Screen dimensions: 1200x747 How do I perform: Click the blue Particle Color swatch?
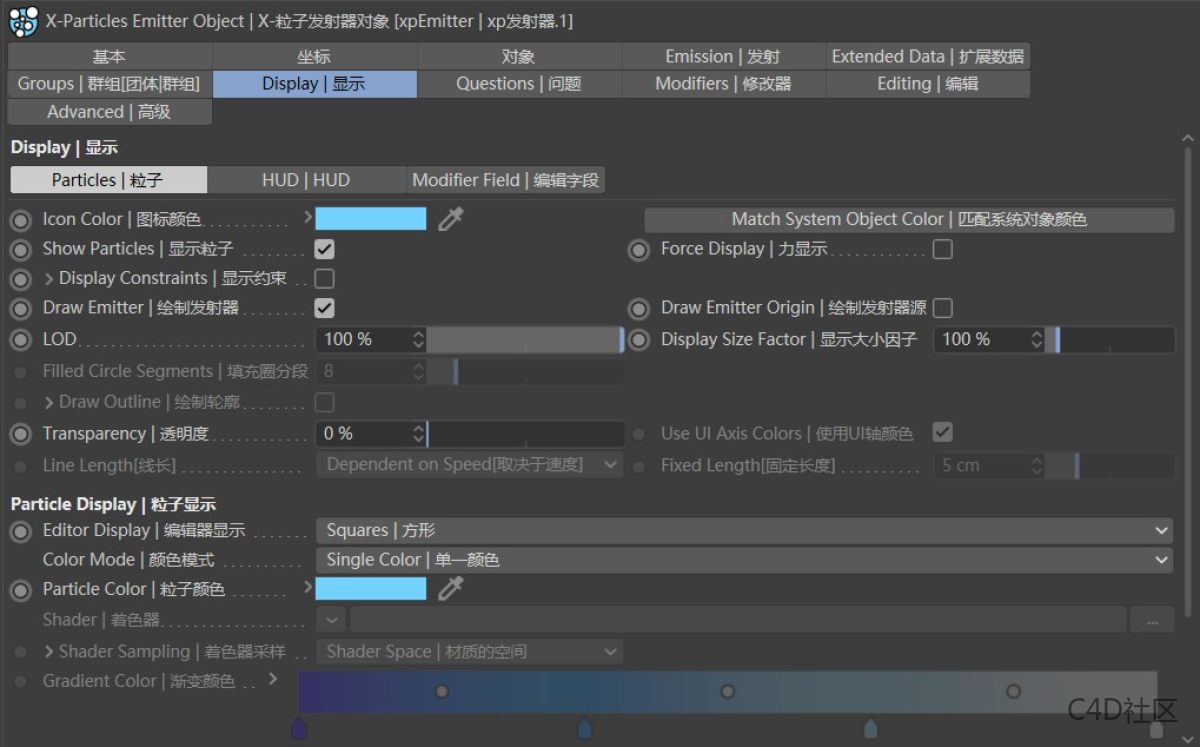370,589
